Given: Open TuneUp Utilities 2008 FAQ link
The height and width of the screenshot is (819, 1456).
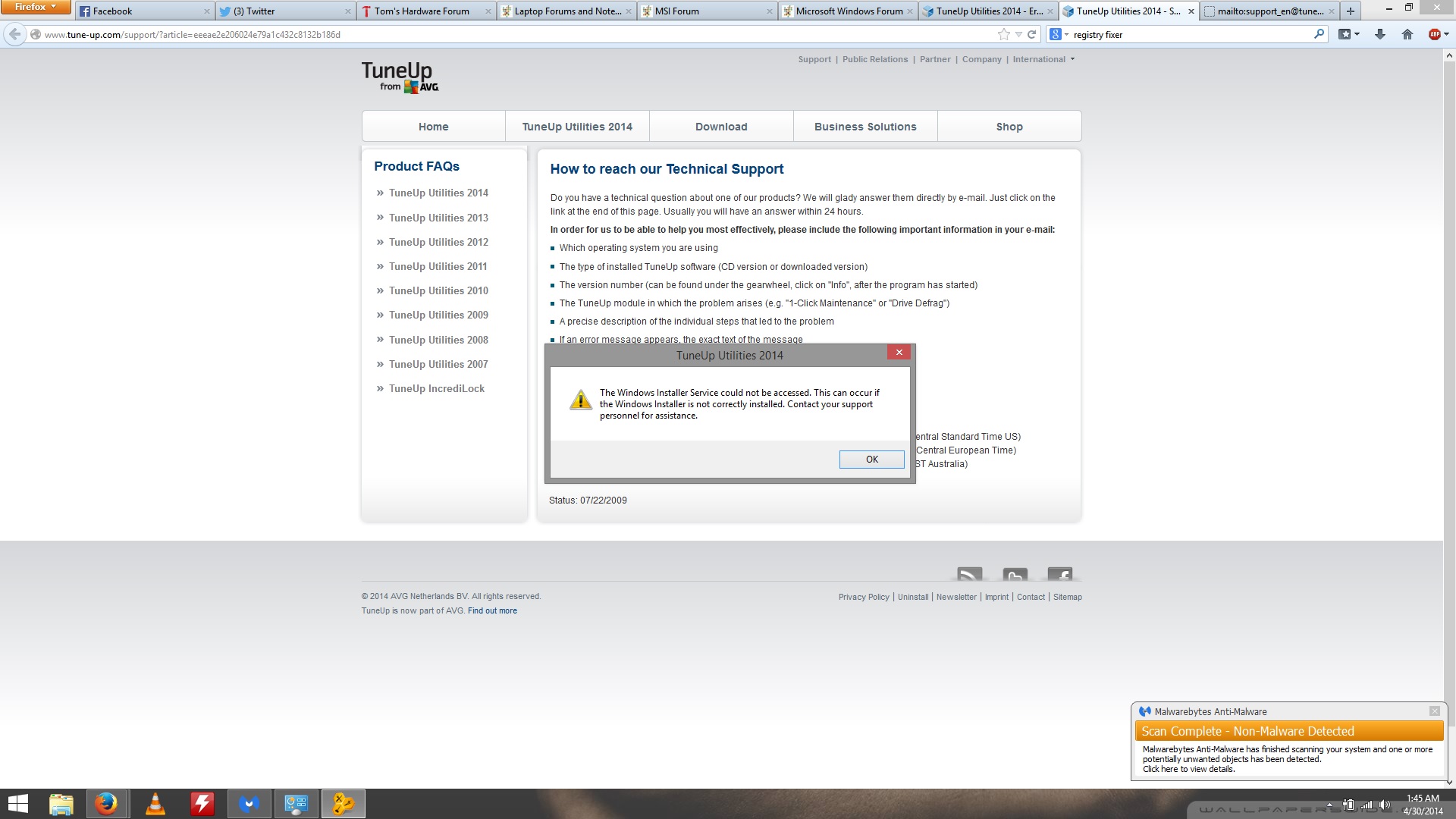Looking at the screenshot, I should pos(438,340).
